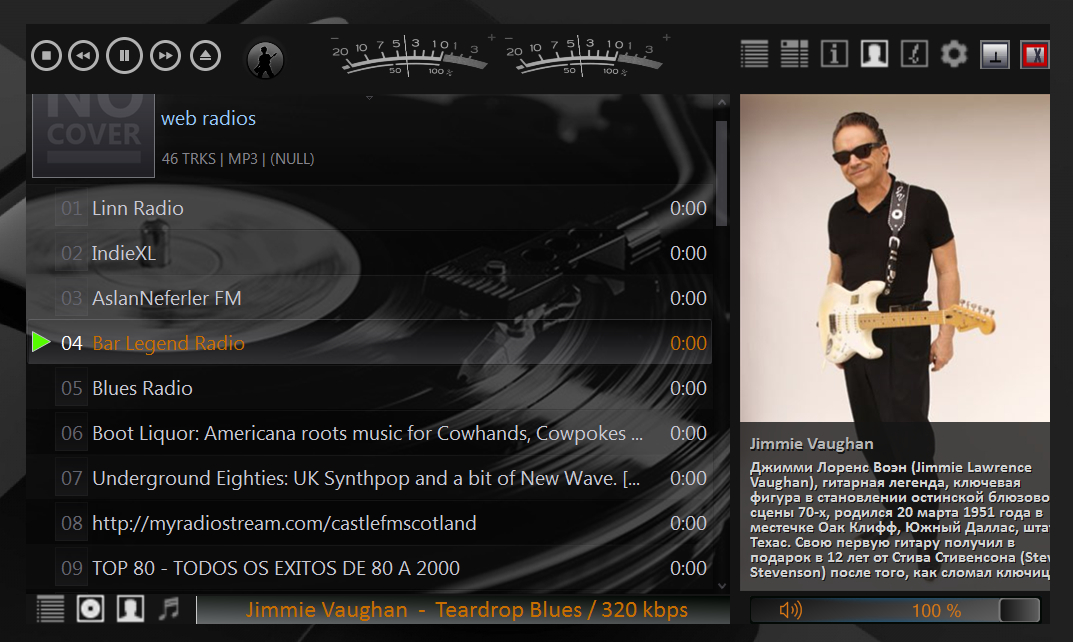Image resolution: width=1073 pixels, height=642 pixels.
Task: Open the lyrics panel with the music note icon
Action: (x=914, y=53)
